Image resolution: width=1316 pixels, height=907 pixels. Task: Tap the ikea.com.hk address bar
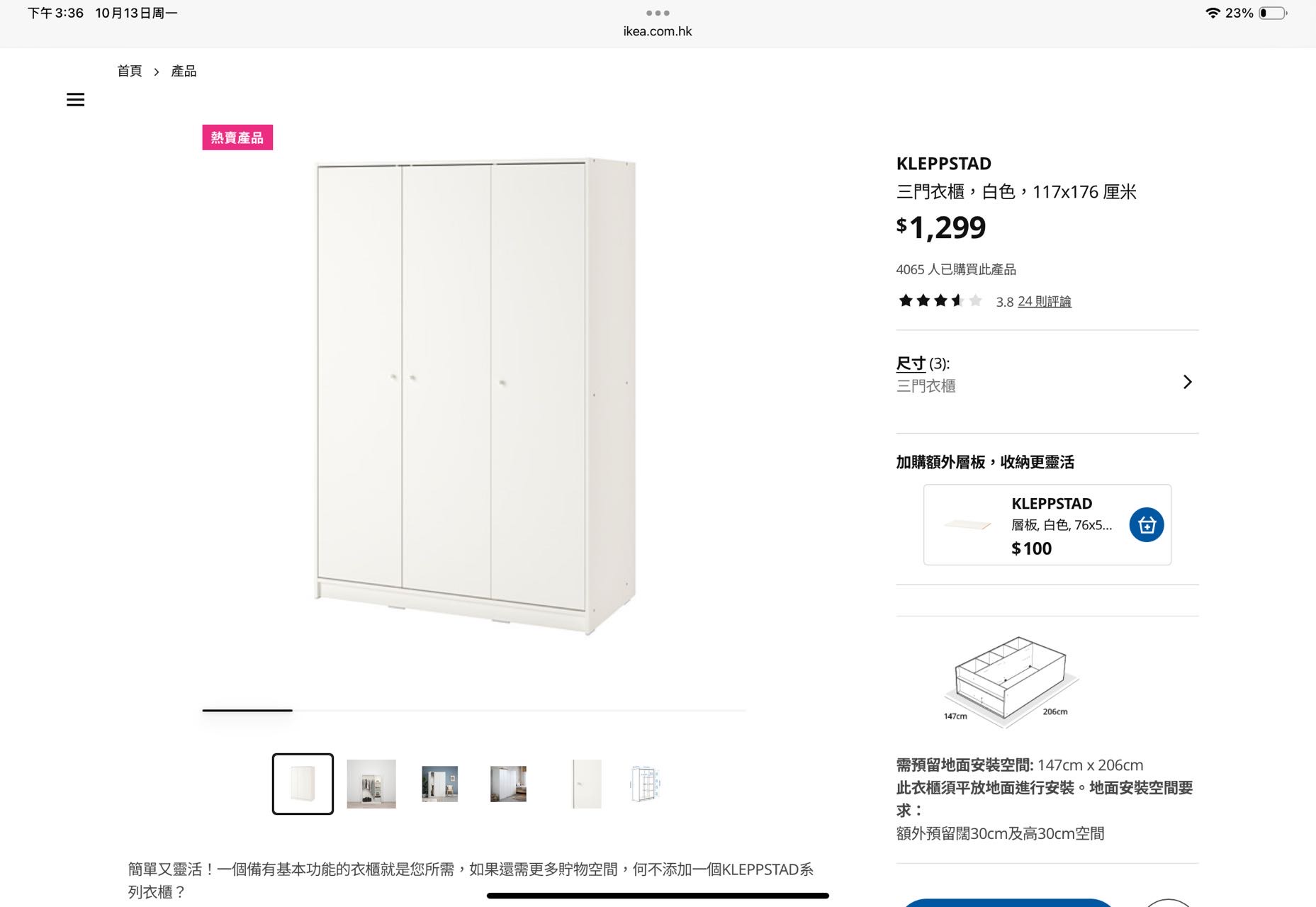pyautogui.click(x=658, y=31)
